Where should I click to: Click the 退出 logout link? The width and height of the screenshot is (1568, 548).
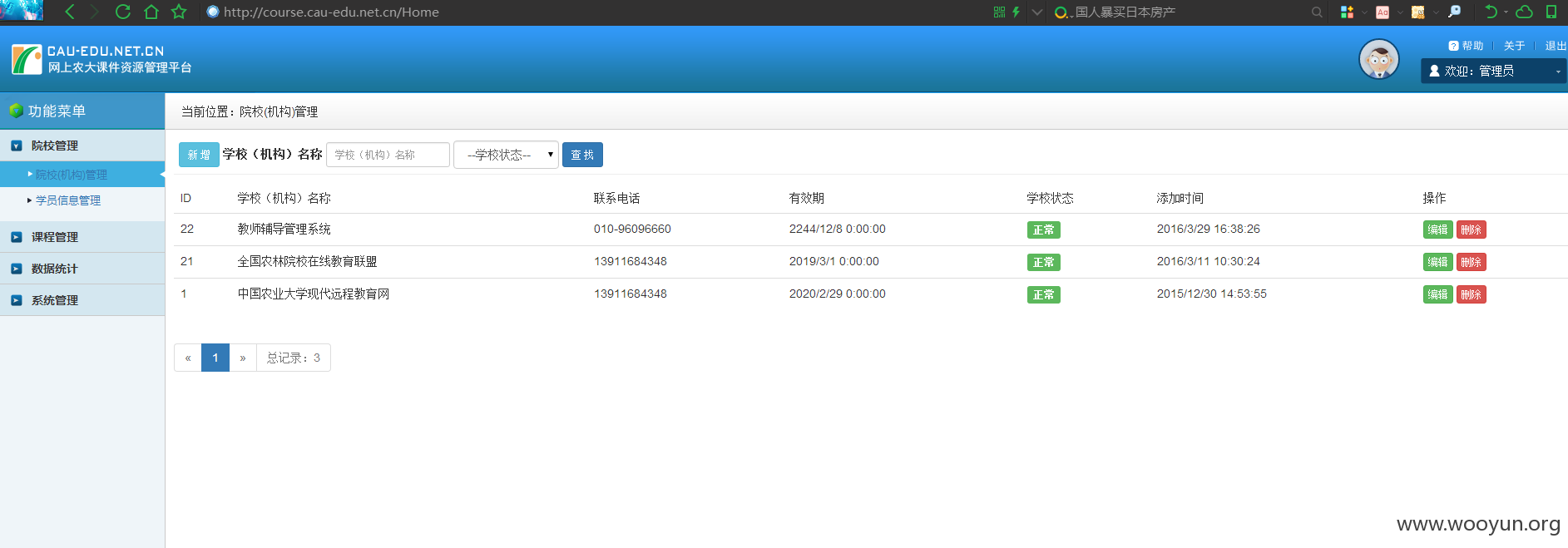coord(1556,46)
